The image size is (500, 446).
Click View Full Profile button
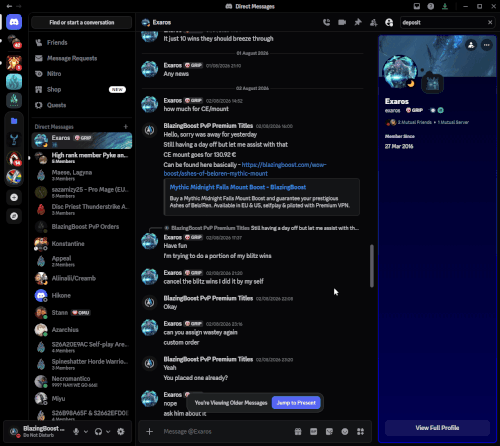point(437,428)
